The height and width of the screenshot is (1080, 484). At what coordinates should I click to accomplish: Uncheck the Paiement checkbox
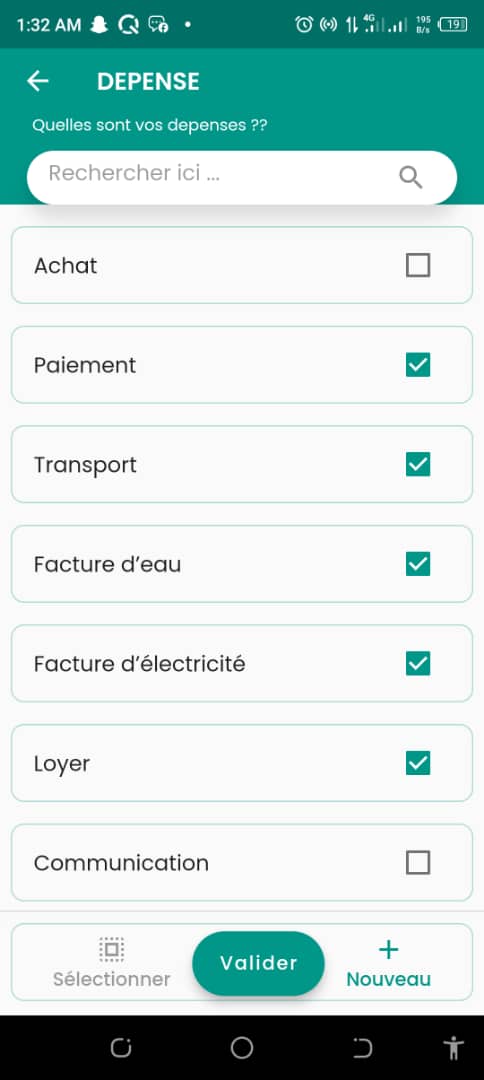tap(418, 365)
